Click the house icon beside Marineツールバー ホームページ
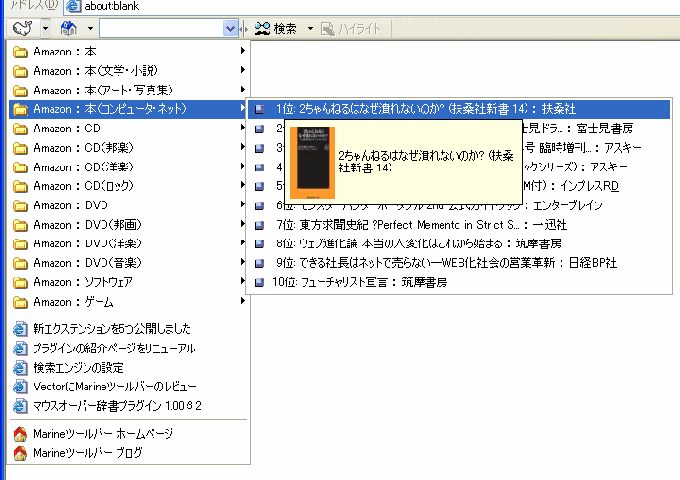The height and width of the screenshot is (480, 680). [20, 434]
